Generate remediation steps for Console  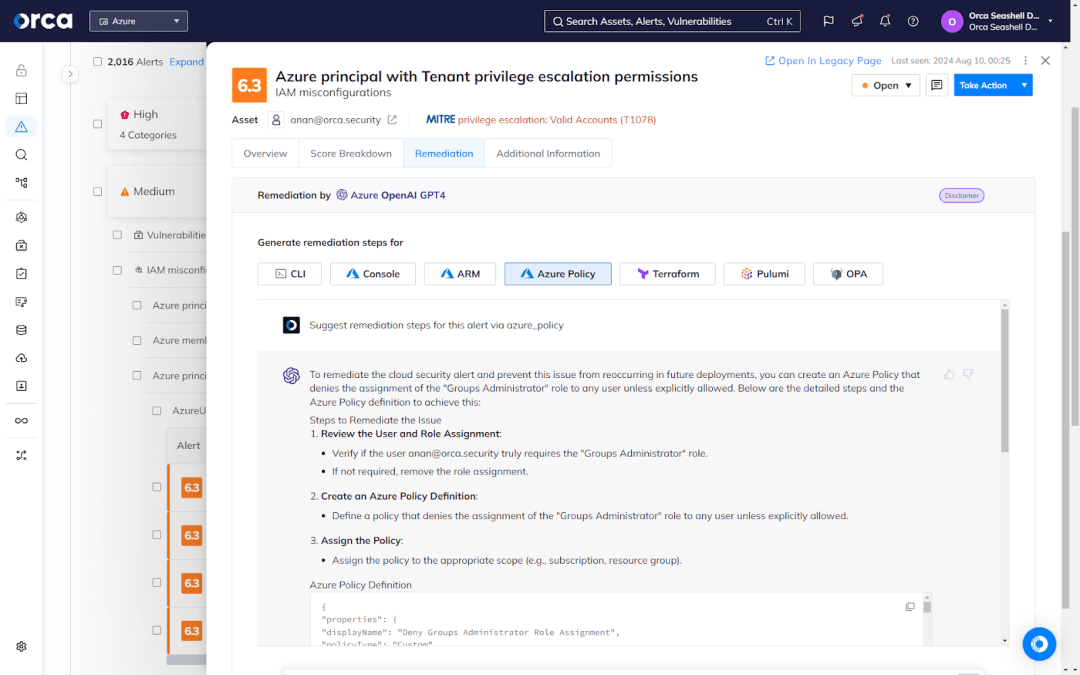coord(373,274)
